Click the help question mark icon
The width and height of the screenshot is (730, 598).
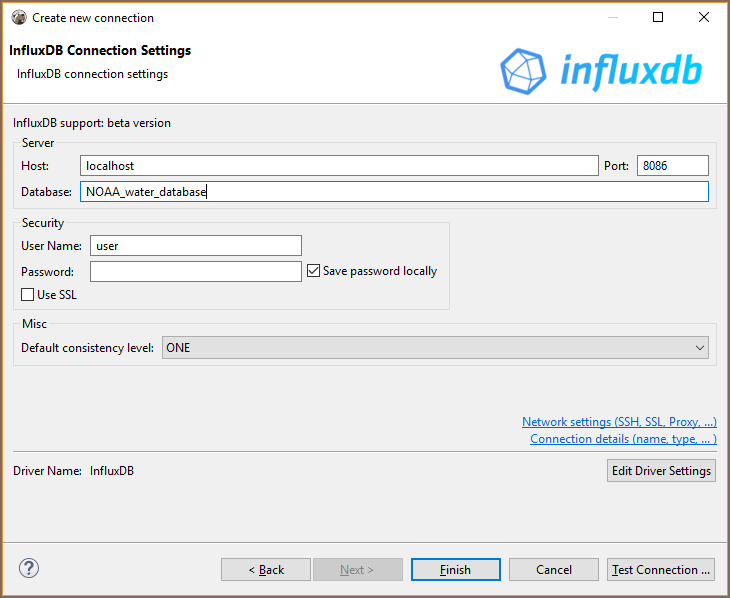pyautogui.click(x=28, y=569)
